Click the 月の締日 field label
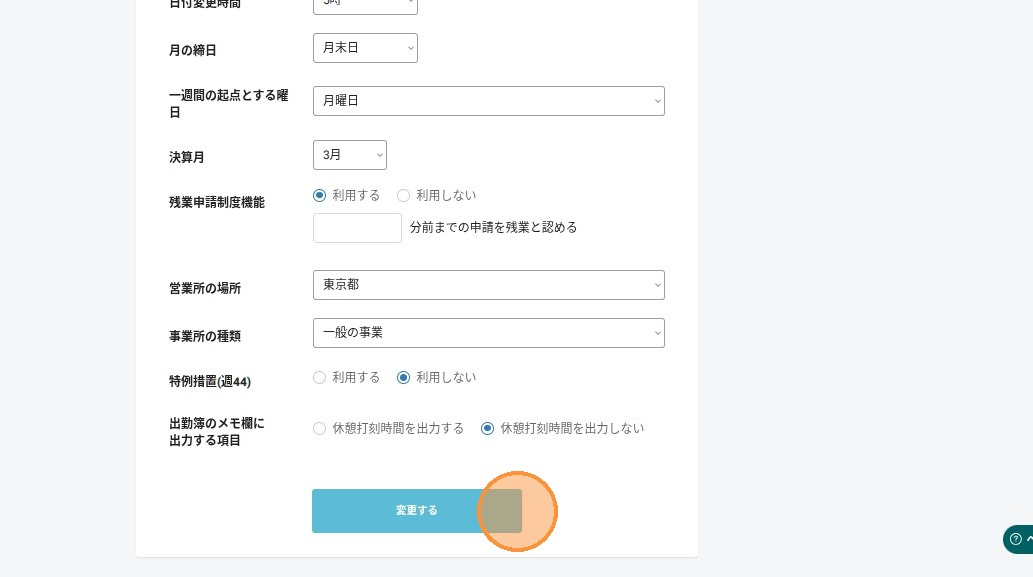 [192, 50]
